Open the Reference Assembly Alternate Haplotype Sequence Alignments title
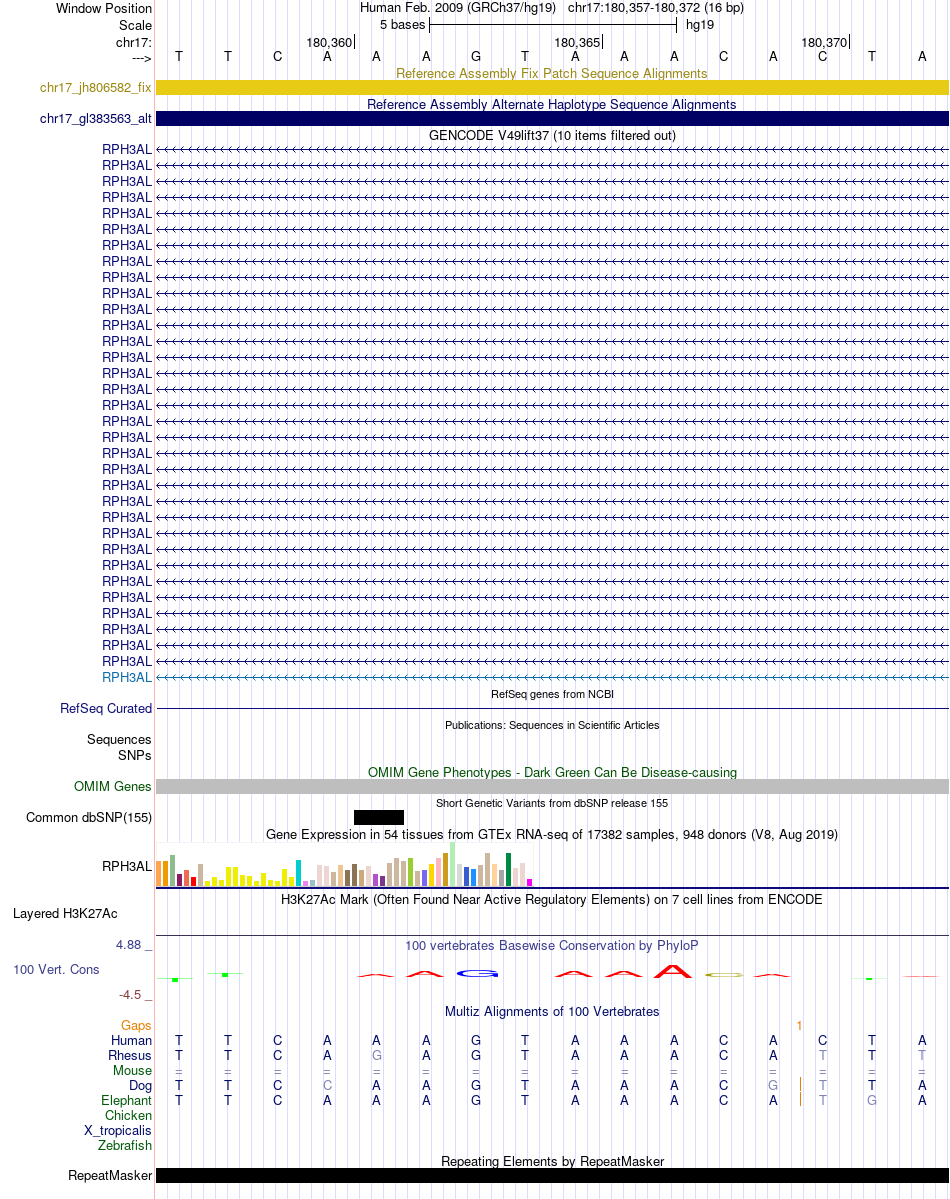This screenshot has width=950, height=1199. pyautogui.click(x=551, y=104)
